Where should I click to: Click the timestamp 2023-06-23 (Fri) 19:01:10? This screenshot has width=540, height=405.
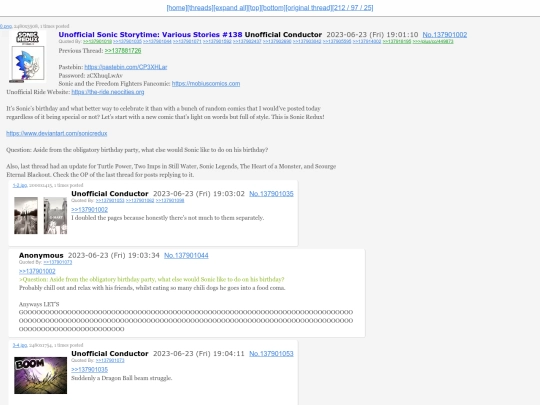[372, 35]
